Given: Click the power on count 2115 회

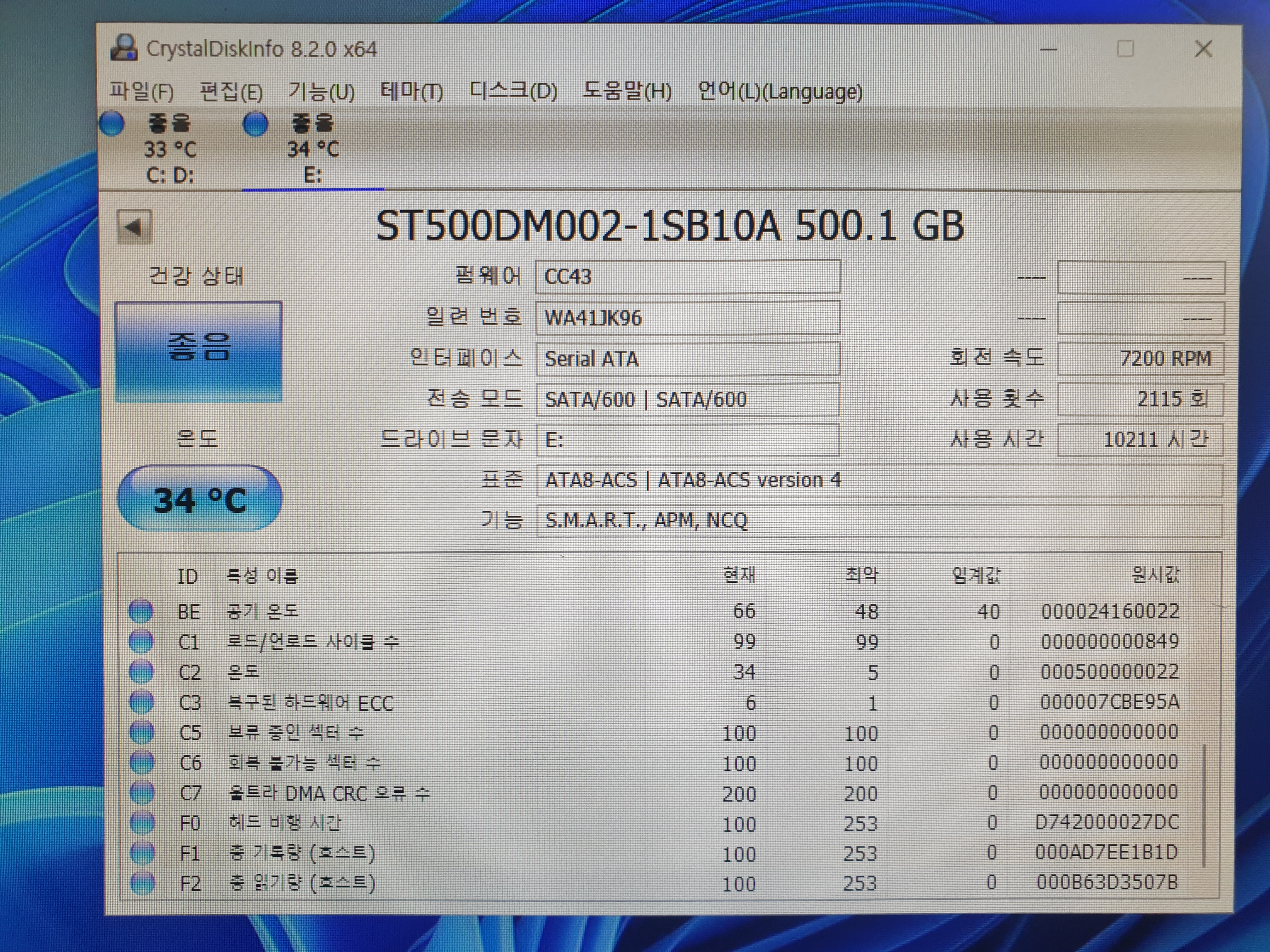Looking at the screenshot, I should (1140, 399).
